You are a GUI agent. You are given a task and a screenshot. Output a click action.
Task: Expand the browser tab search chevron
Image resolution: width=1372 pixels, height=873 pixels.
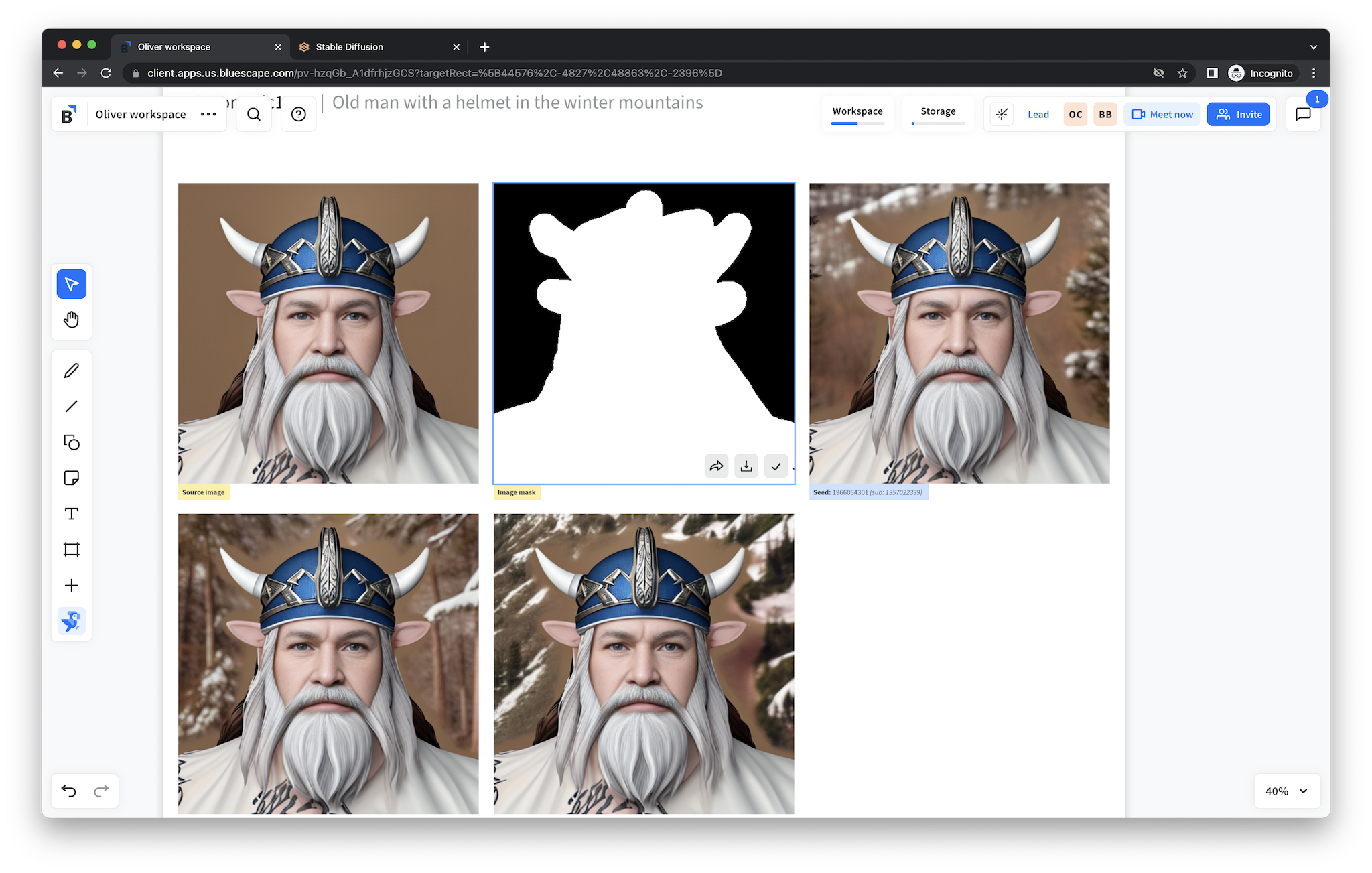coord(1313,47)
